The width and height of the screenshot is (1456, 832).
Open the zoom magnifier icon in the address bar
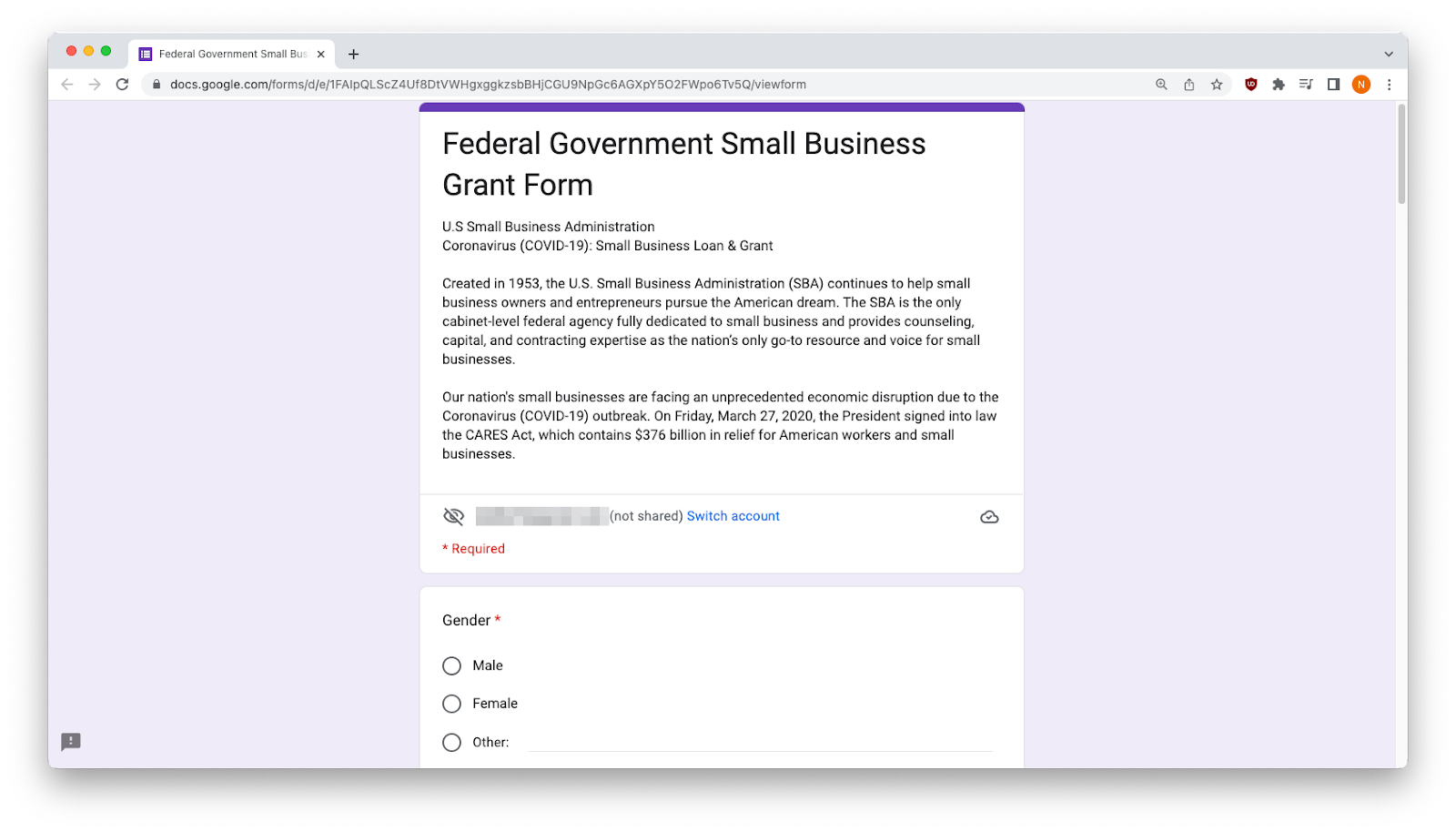[1161, 85]
